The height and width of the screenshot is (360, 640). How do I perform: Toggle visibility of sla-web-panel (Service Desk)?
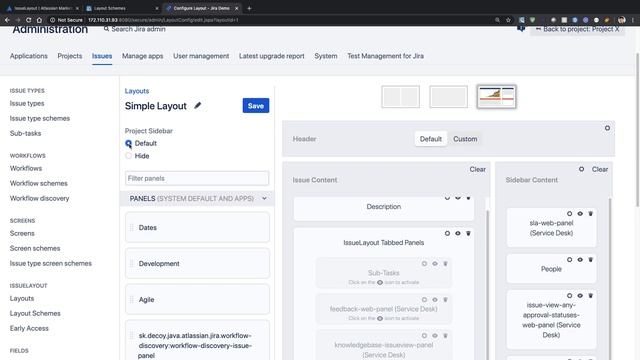tap(580, 213)
